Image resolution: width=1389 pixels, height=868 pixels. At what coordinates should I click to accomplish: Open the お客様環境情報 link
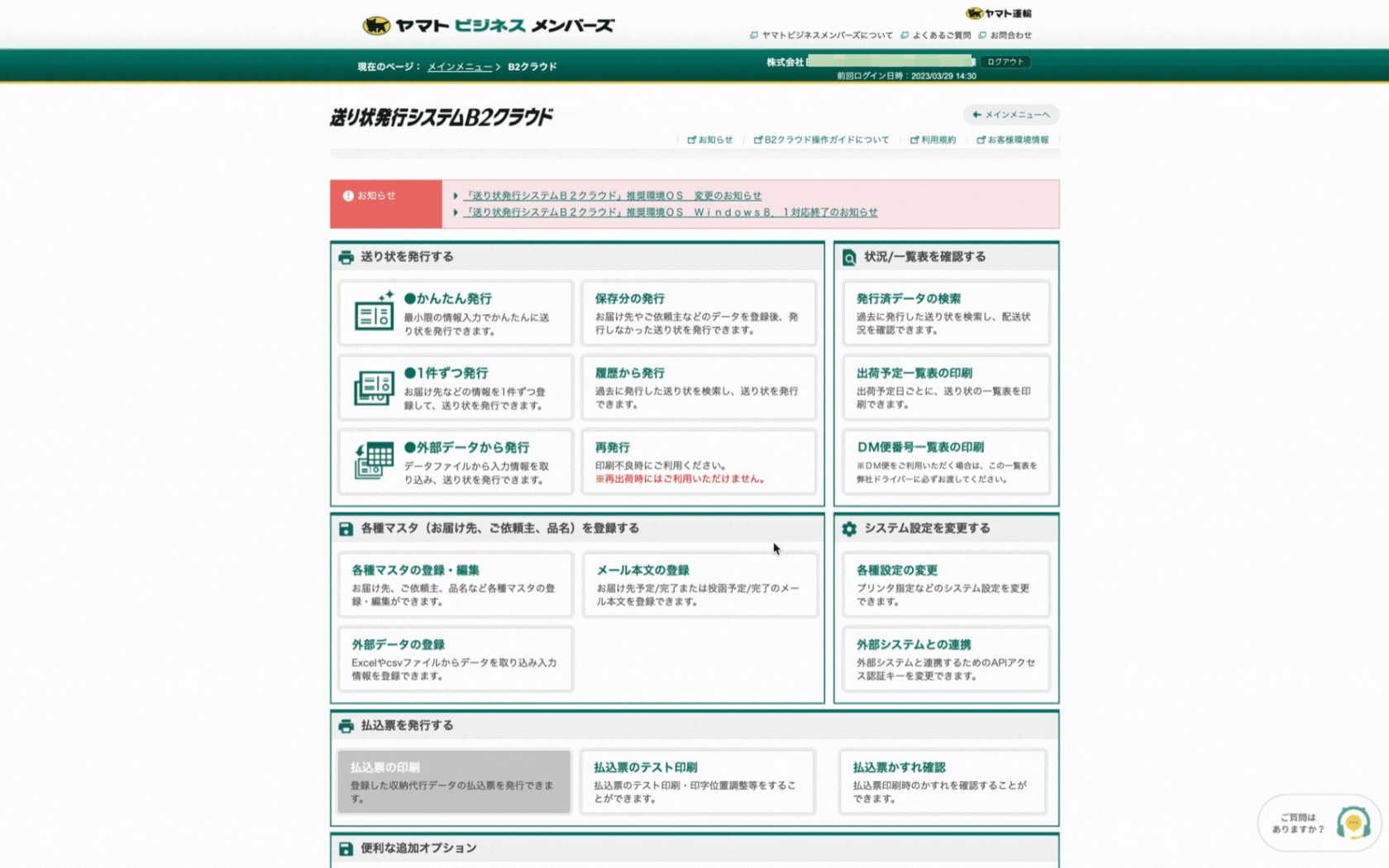(x=1013, y=140)
